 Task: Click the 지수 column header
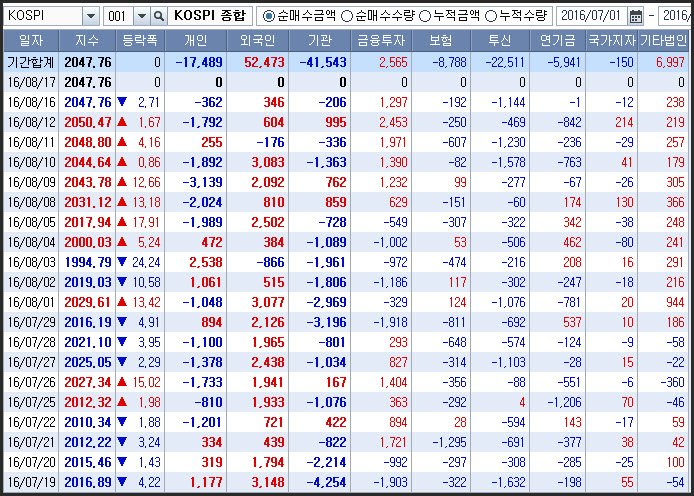pos(87,41)
